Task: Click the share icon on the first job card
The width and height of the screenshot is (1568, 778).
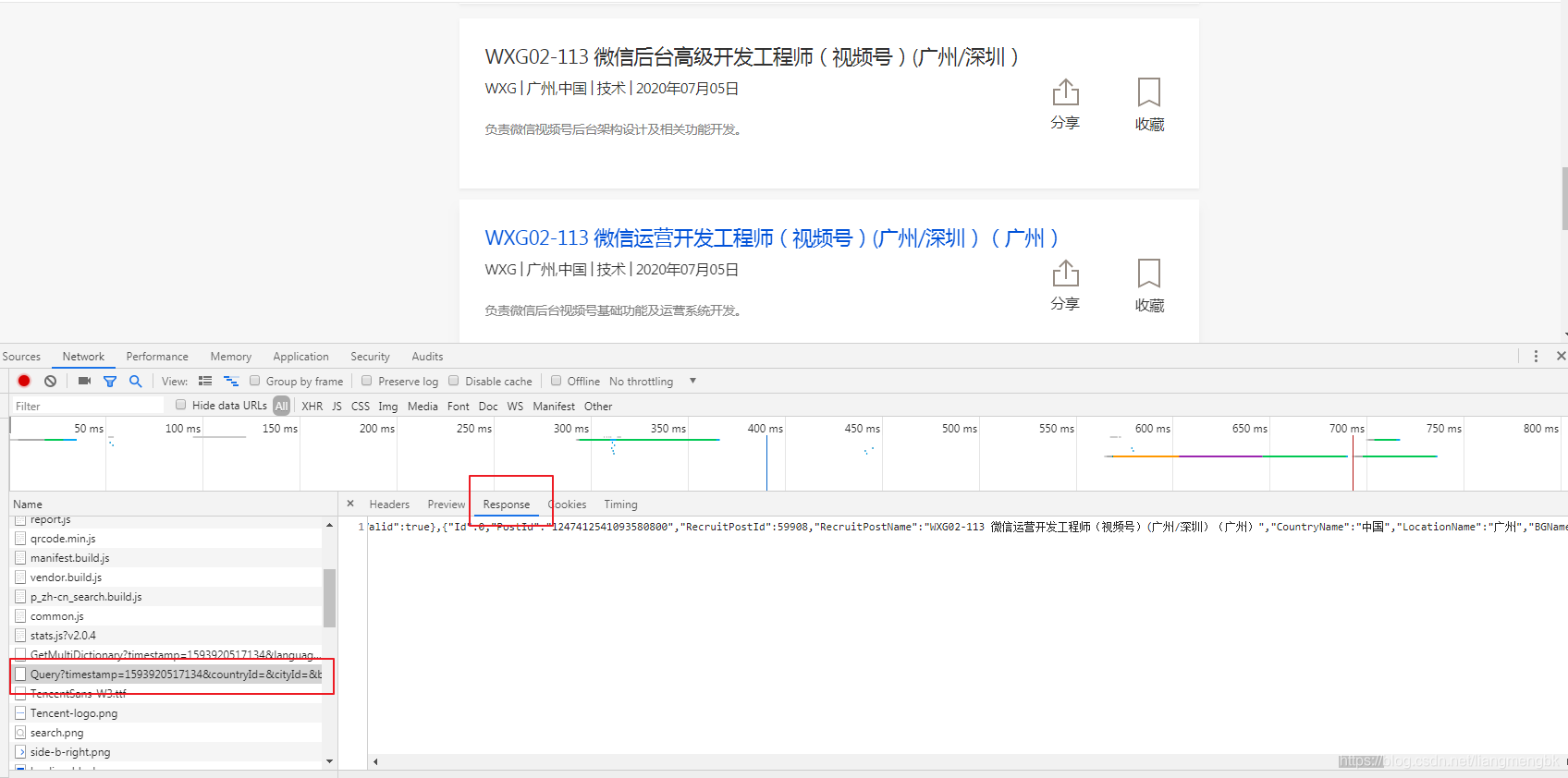Action: pos(1065,92)
